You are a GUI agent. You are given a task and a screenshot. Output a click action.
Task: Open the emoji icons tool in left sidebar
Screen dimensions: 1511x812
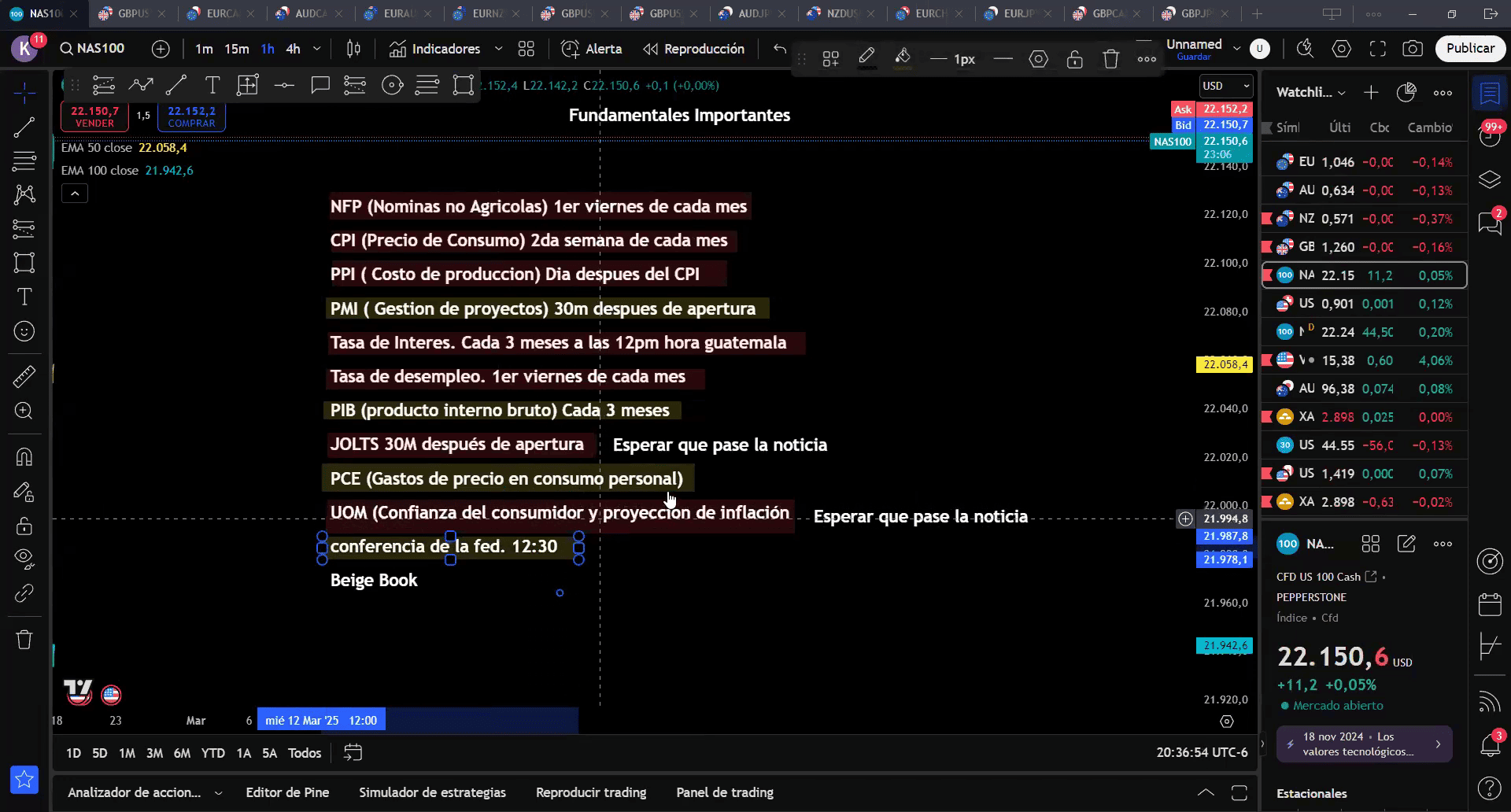24,331
